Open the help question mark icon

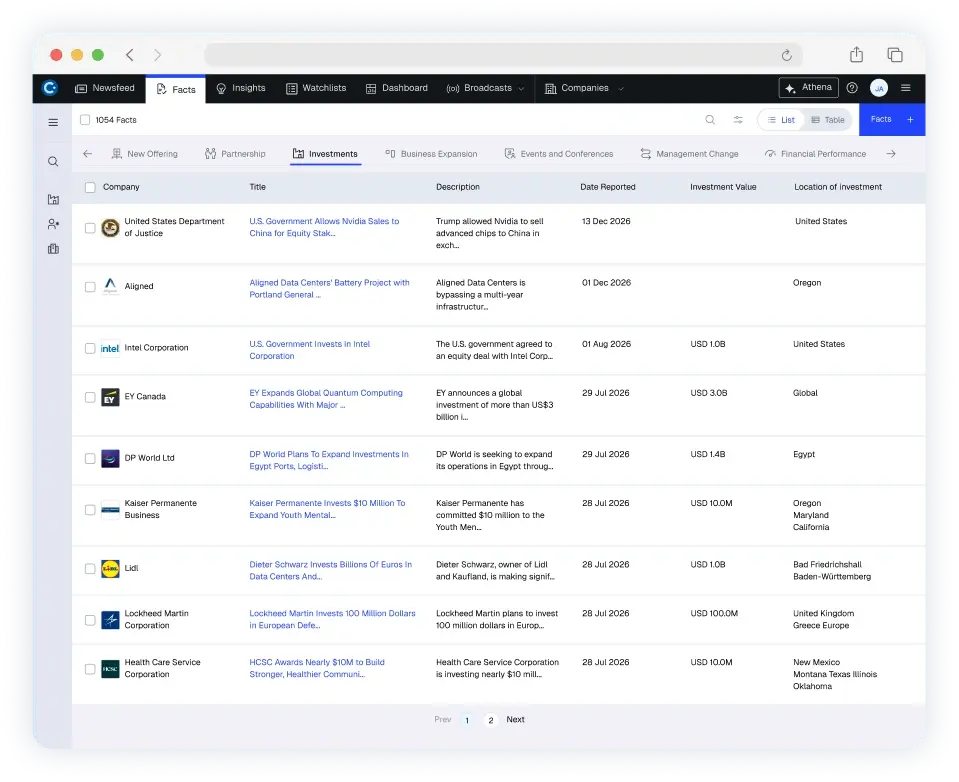pos(852,88)
